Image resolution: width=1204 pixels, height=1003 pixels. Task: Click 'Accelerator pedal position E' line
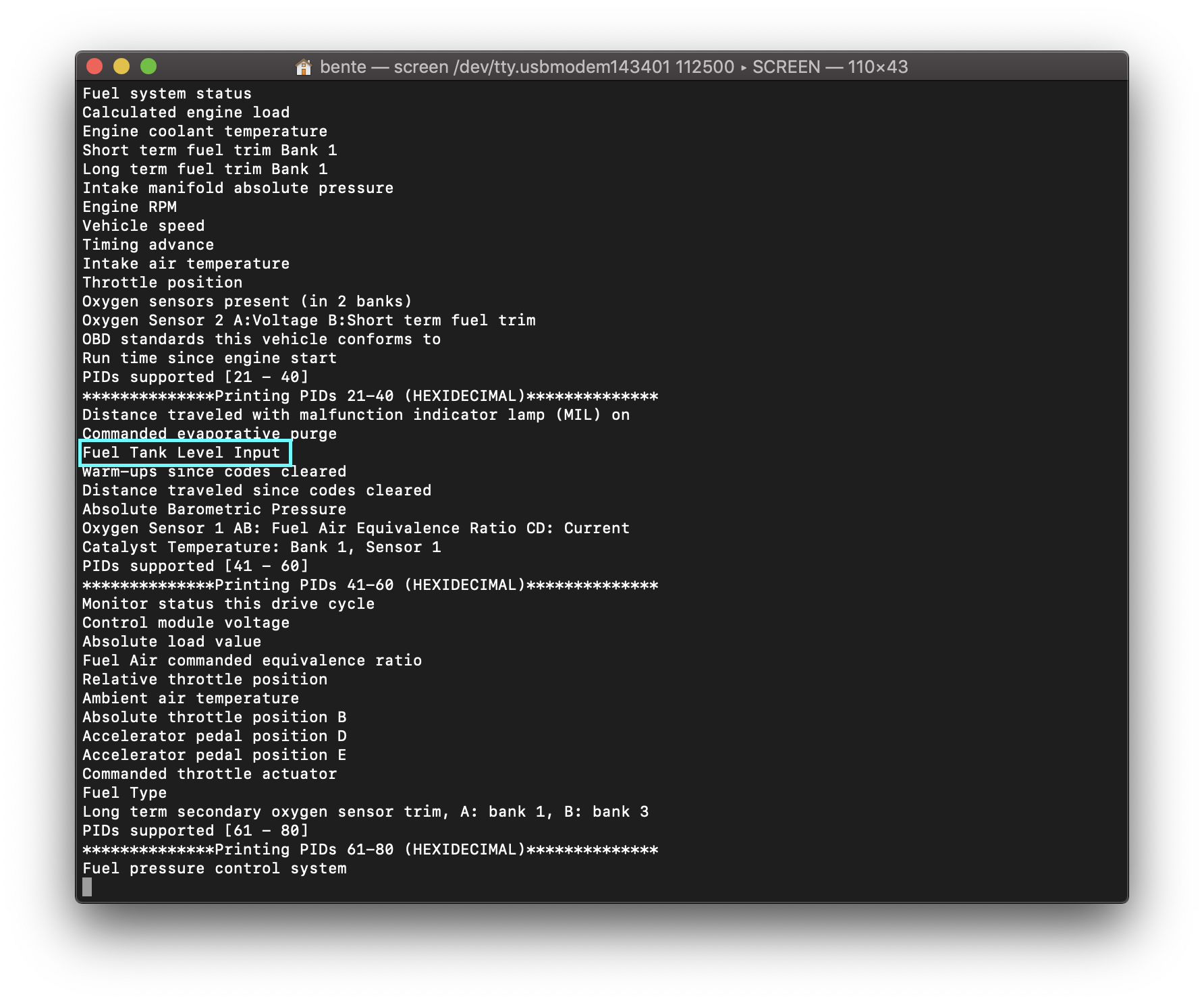(214, 755)
